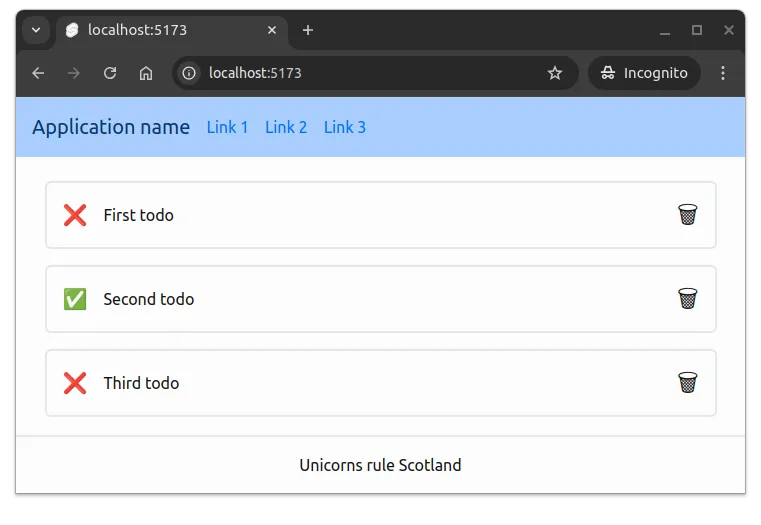Select the localhost:5173 browser tab
Viewport: 761px width, 525px height.
coord(160,30)
